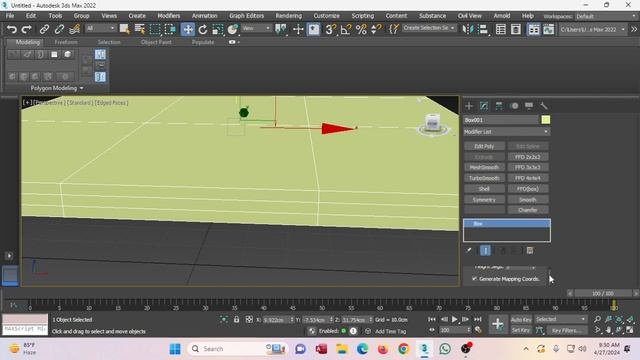640x360 pixels.
Task: Play the animation
Action: 454,319
